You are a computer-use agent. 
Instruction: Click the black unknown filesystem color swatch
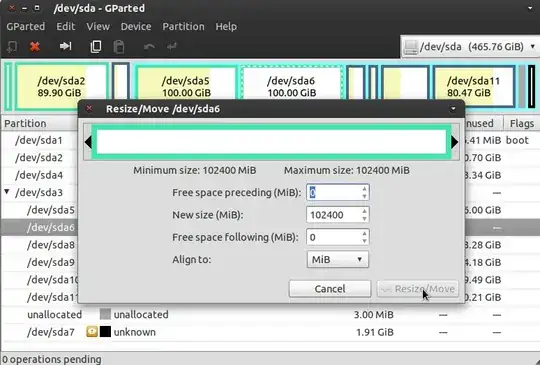[105, 332]
